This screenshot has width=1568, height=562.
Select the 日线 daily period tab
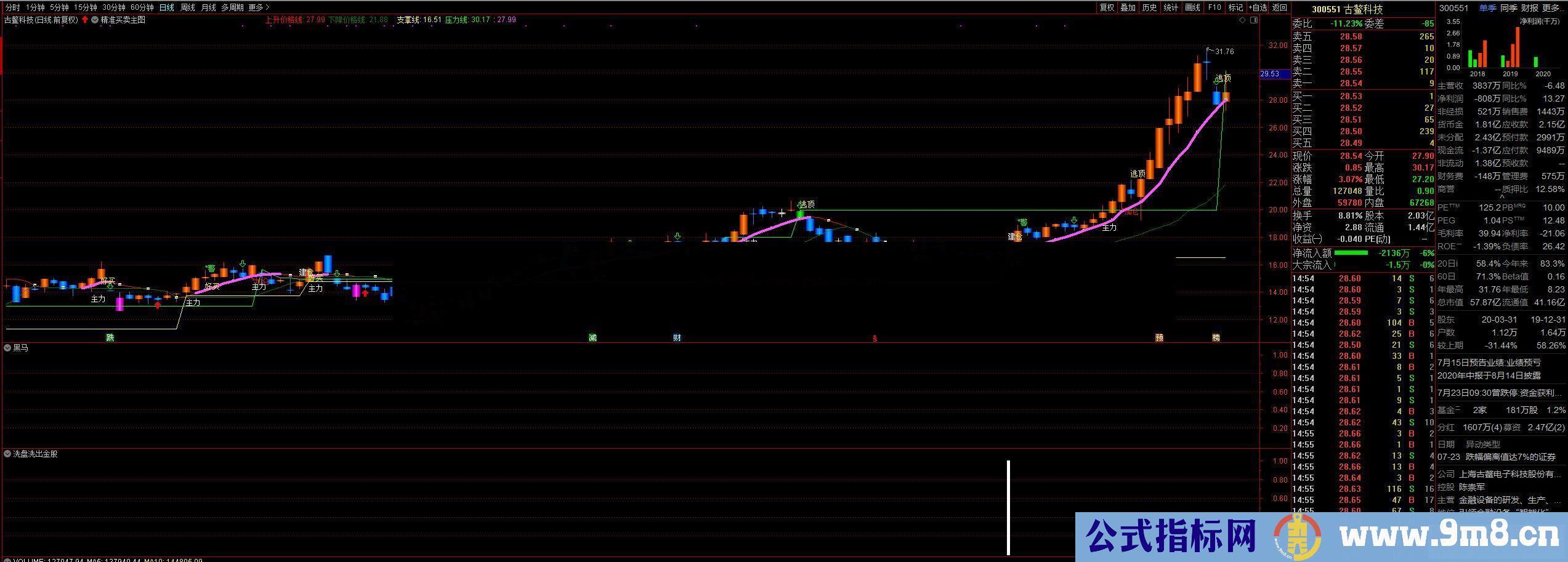coord(166,7)
